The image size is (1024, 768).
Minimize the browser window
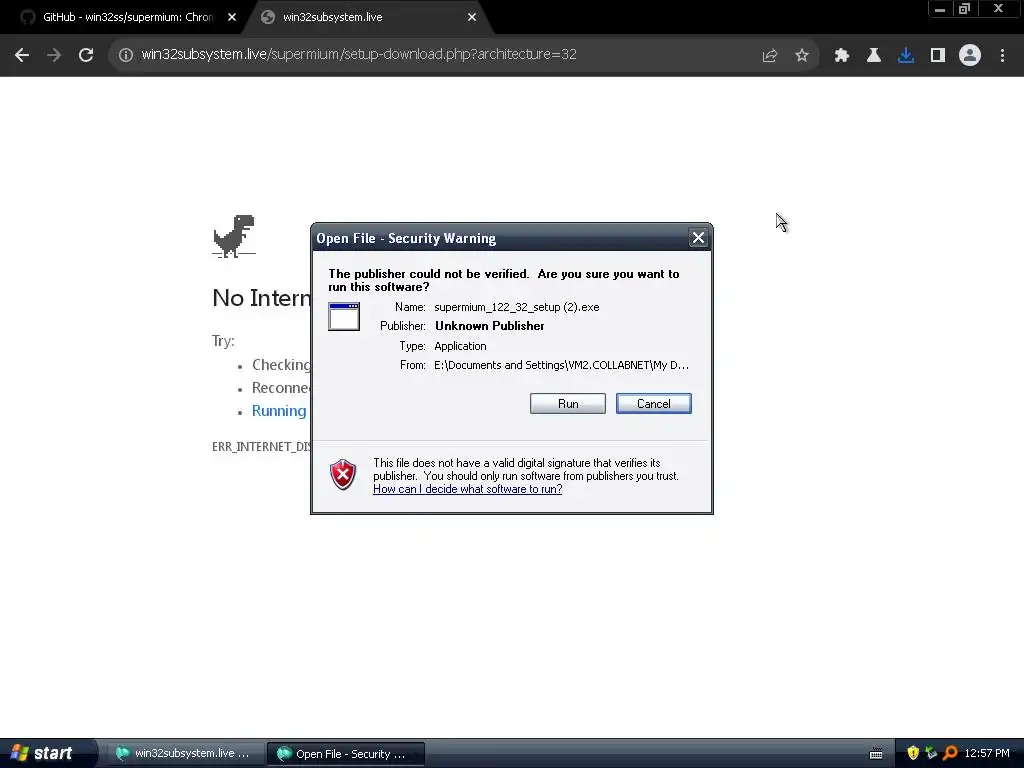[x=940, y=9]
